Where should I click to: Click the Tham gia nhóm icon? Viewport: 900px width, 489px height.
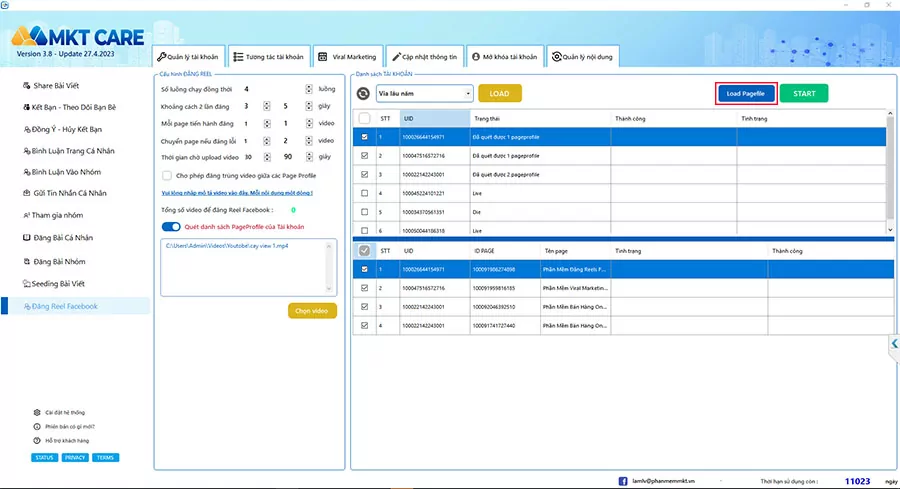26,215
